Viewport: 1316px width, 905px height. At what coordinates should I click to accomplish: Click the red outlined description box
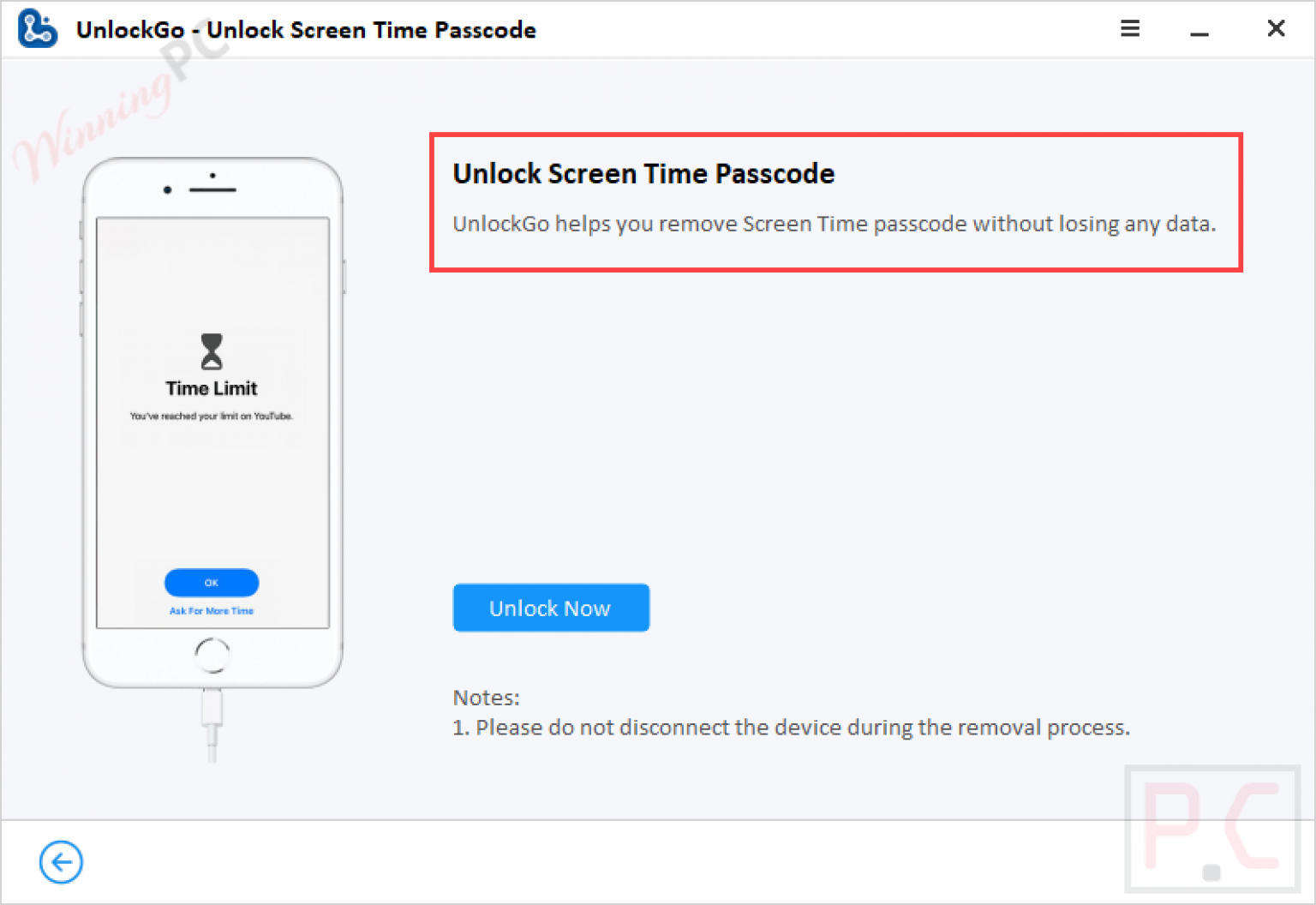(835, 202)
